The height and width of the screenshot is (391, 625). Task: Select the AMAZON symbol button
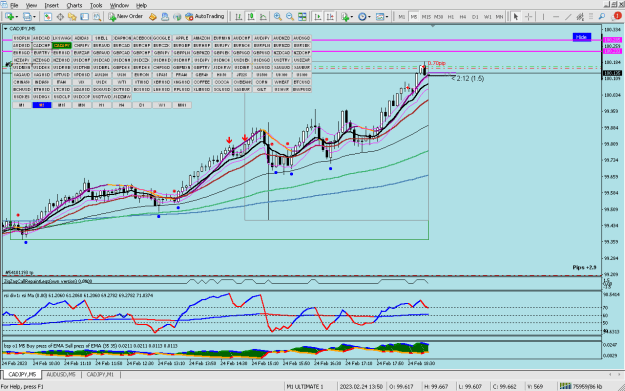click(202, 38)
